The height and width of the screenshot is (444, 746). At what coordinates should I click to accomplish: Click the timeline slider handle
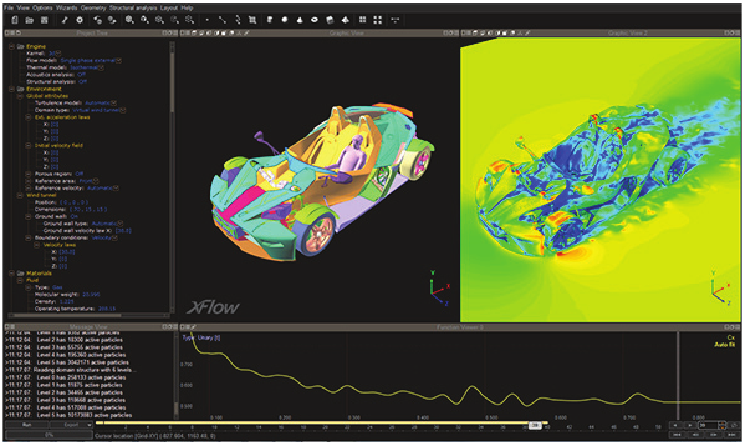[535, 425]
